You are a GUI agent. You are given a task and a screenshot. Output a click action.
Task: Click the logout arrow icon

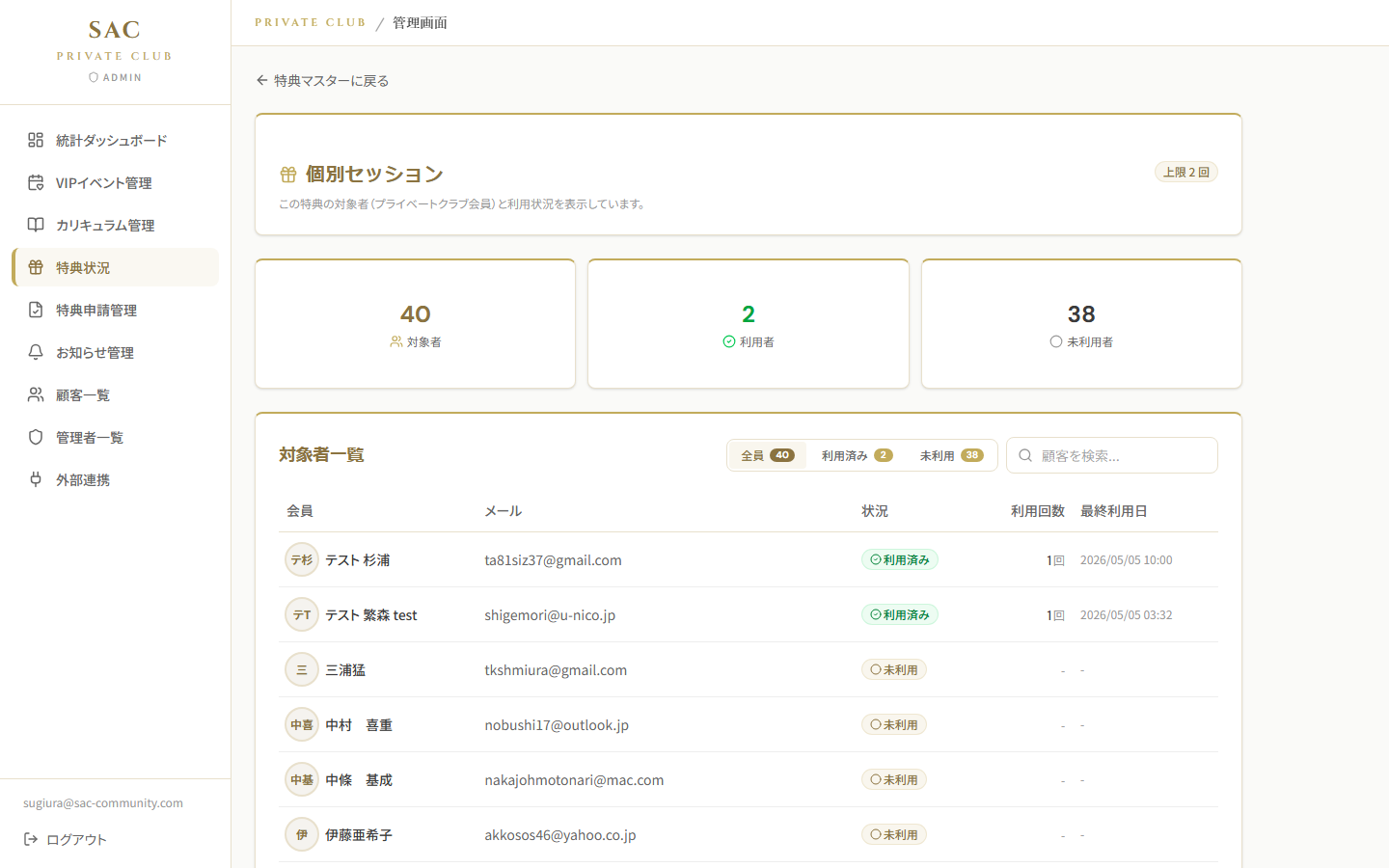[31, 839]
